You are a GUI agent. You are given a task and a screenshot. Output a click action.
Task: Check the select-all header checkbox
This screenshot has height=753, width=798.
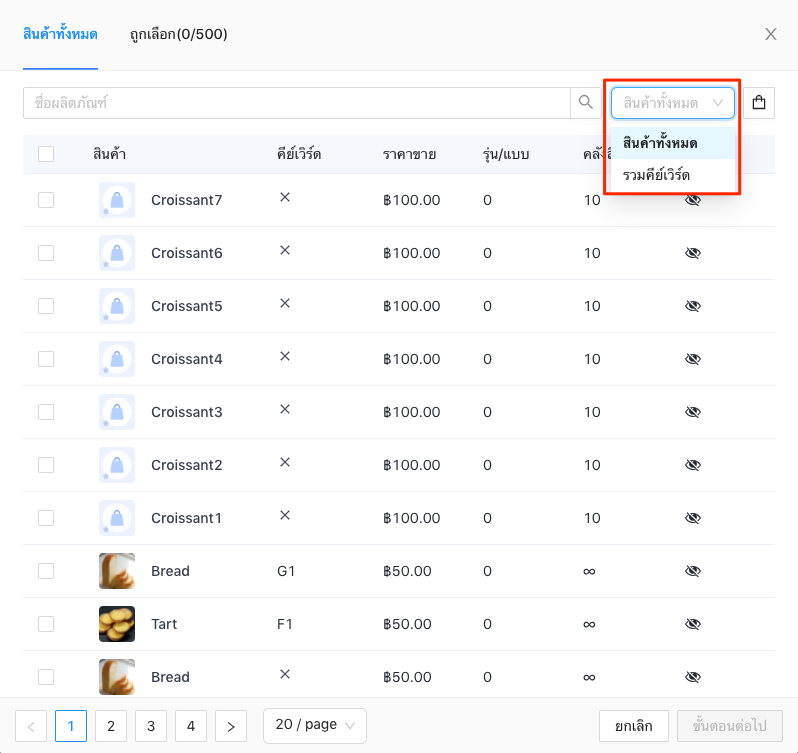pyautogui.click(x=46, y=154)
